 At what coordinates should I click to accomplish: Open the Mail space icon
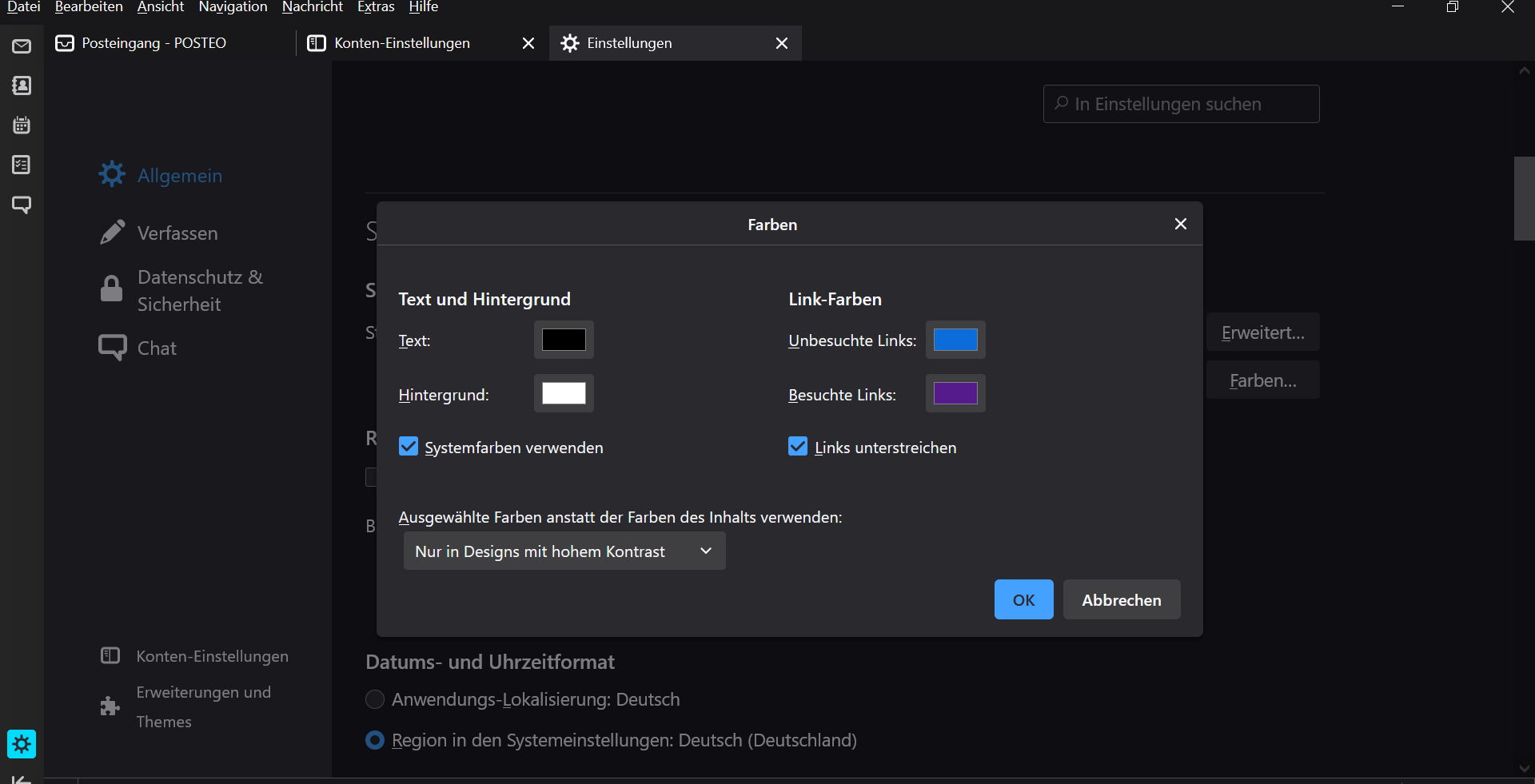coord(22,46)
